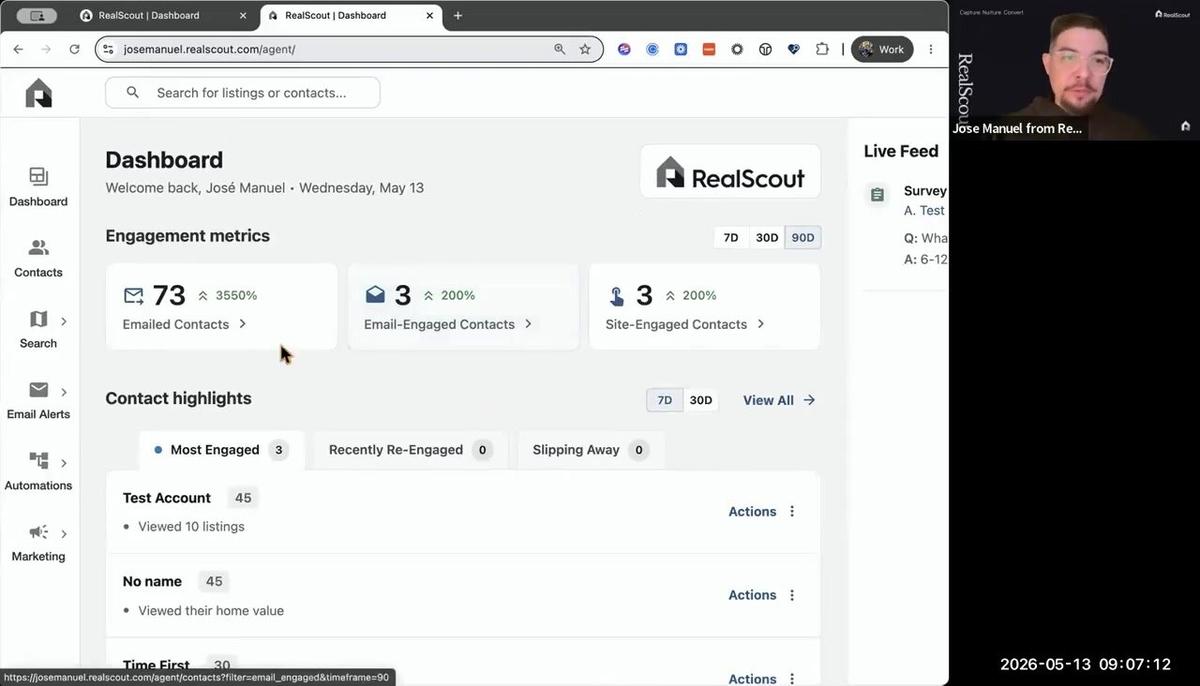Select 30D for Engagement metrics
Image resolution: width=1200 pixels, height=686 pixels.
coord(767,238)
